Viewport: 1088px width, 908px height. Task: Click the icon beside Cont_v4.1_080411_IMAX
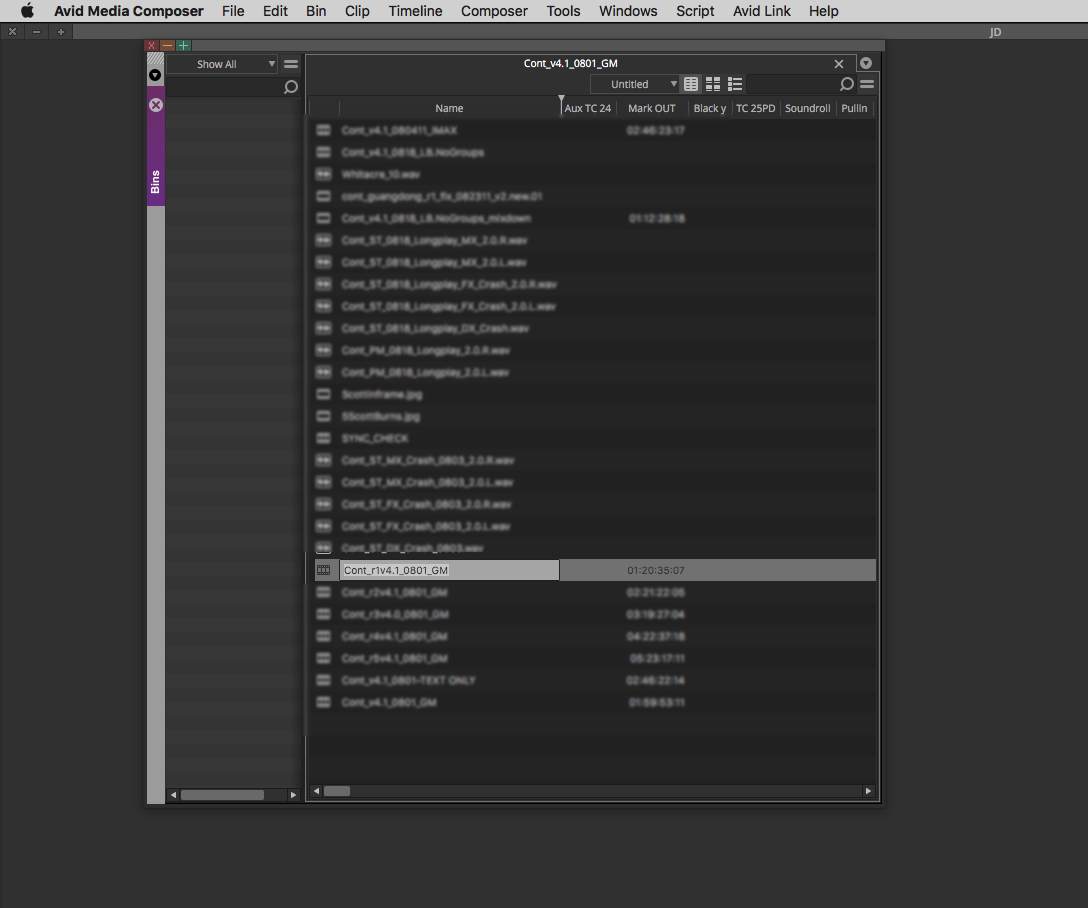click(323, 130)
